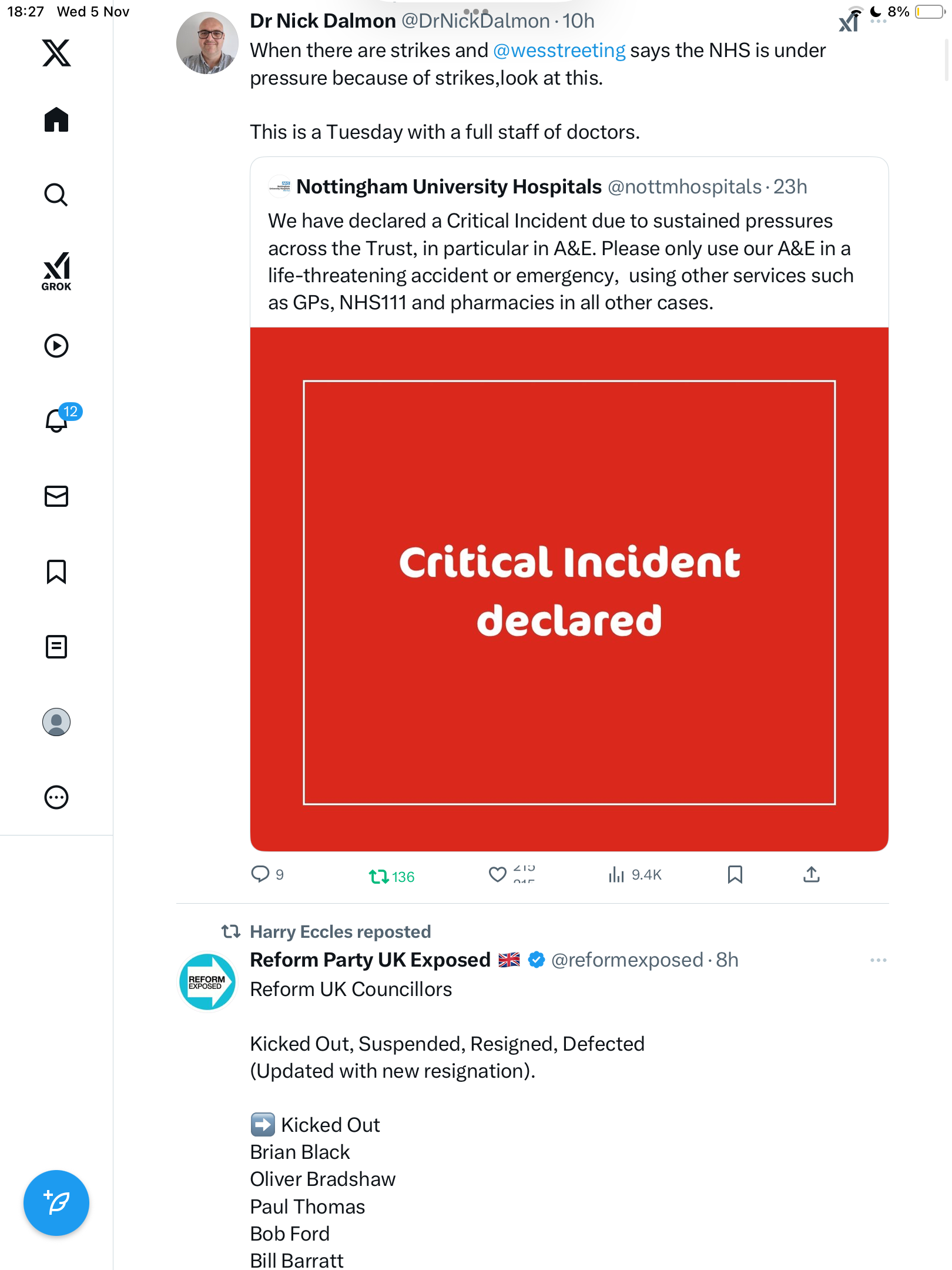Compose a new post
Viewport: 952px width, 1270px height.
tap(56, 1203)
